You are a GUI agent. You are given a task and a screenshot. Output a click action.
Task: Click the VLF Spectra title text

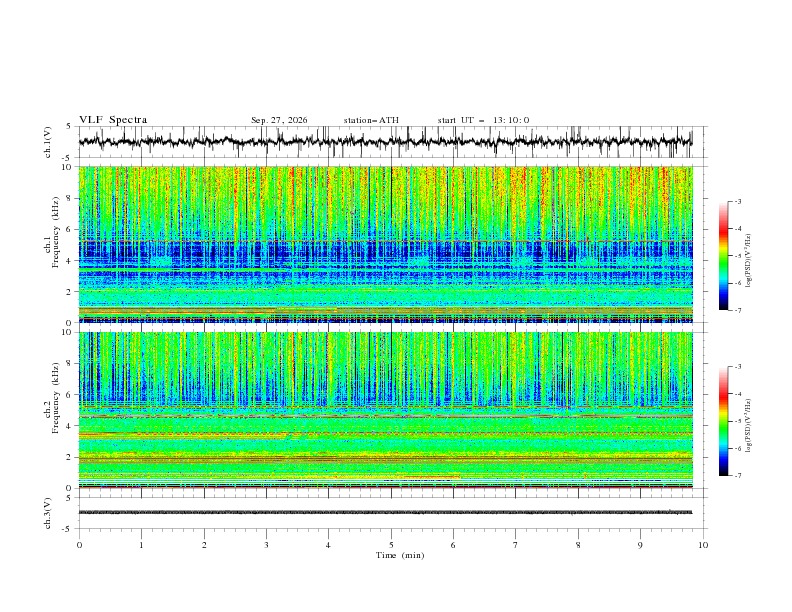(113, 120)
